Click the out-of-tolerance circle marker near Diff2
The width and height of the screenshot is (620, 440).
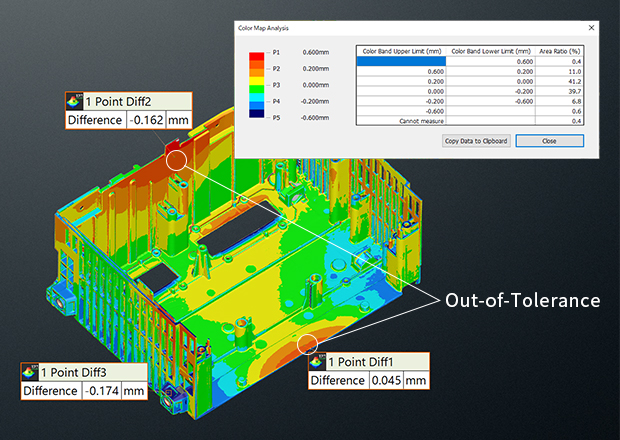[x=176, y=160]
